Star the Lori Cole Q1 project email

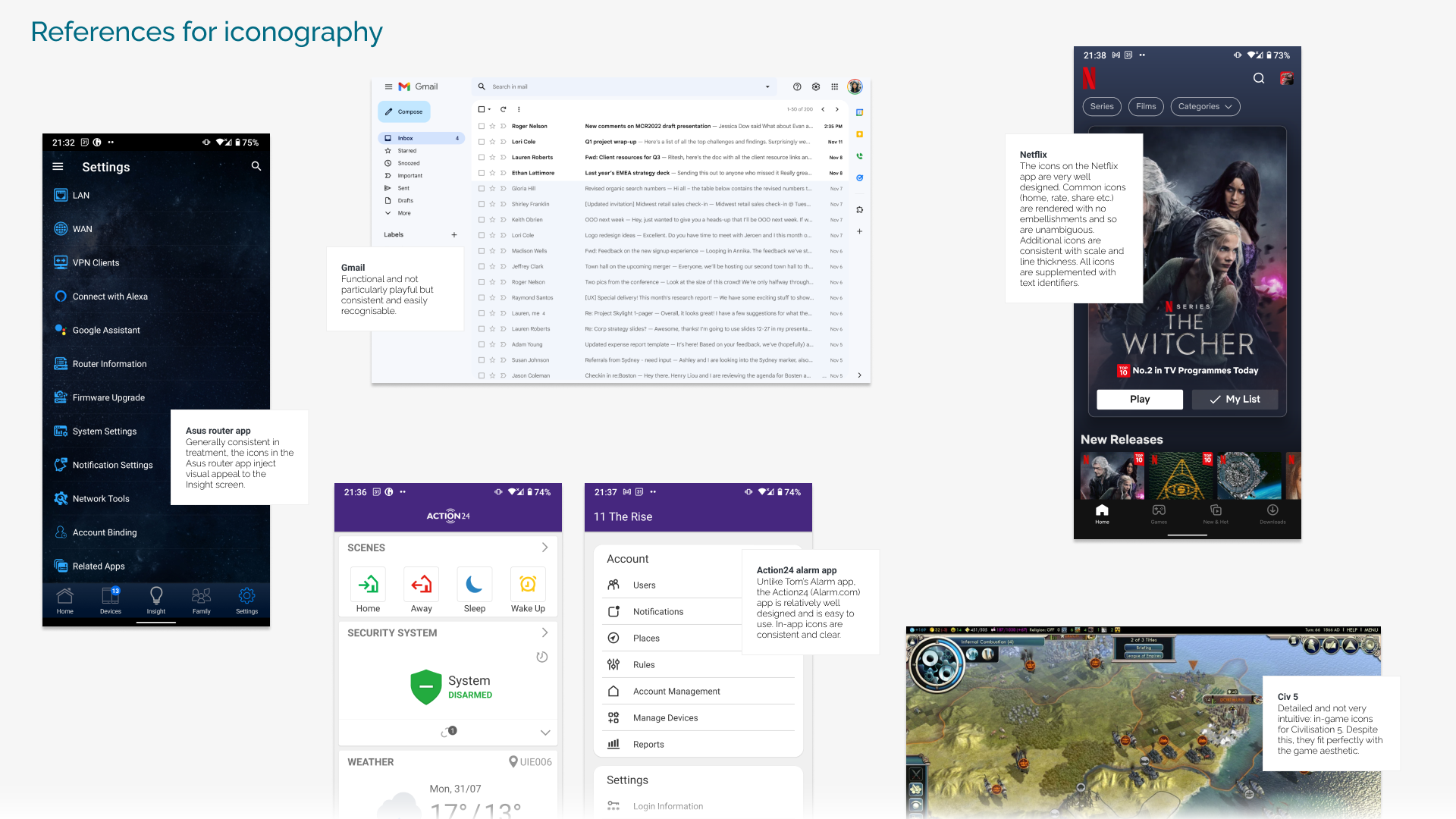pyautogui.click(x=492, y=142)
